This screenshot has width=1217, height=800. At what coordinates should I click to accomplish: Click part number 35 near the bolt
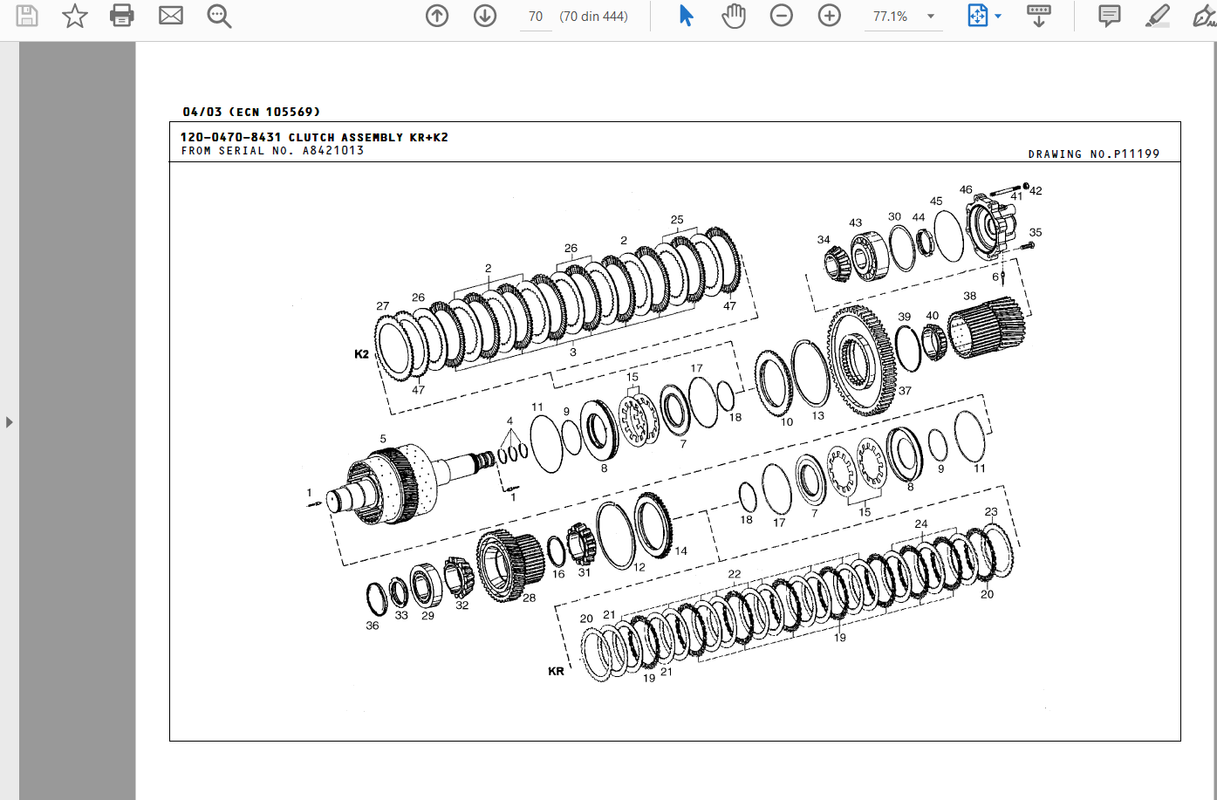[x=1035, y=232]
